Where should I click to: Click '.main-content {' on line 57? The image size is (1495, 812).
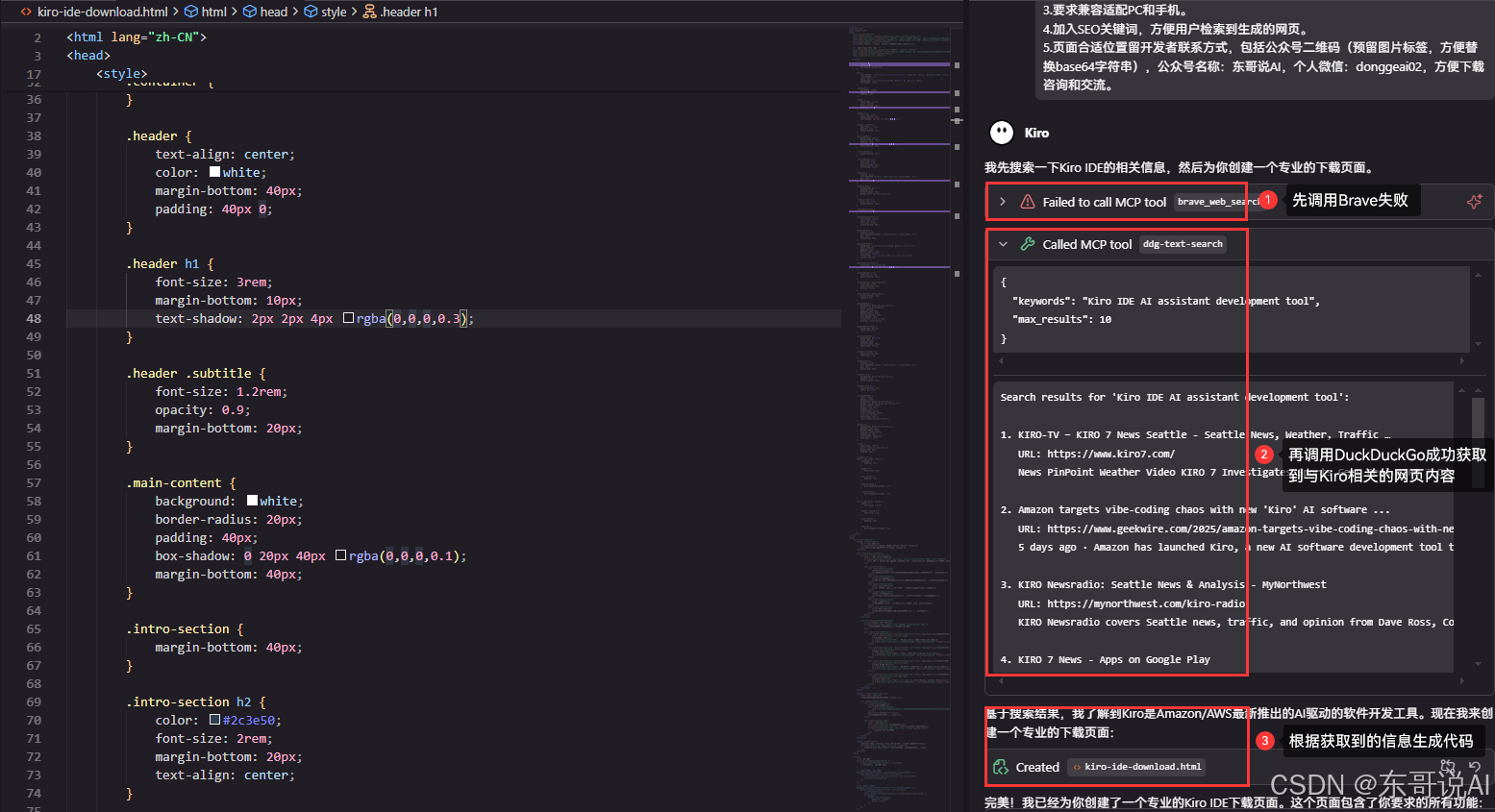click(181, 482)
